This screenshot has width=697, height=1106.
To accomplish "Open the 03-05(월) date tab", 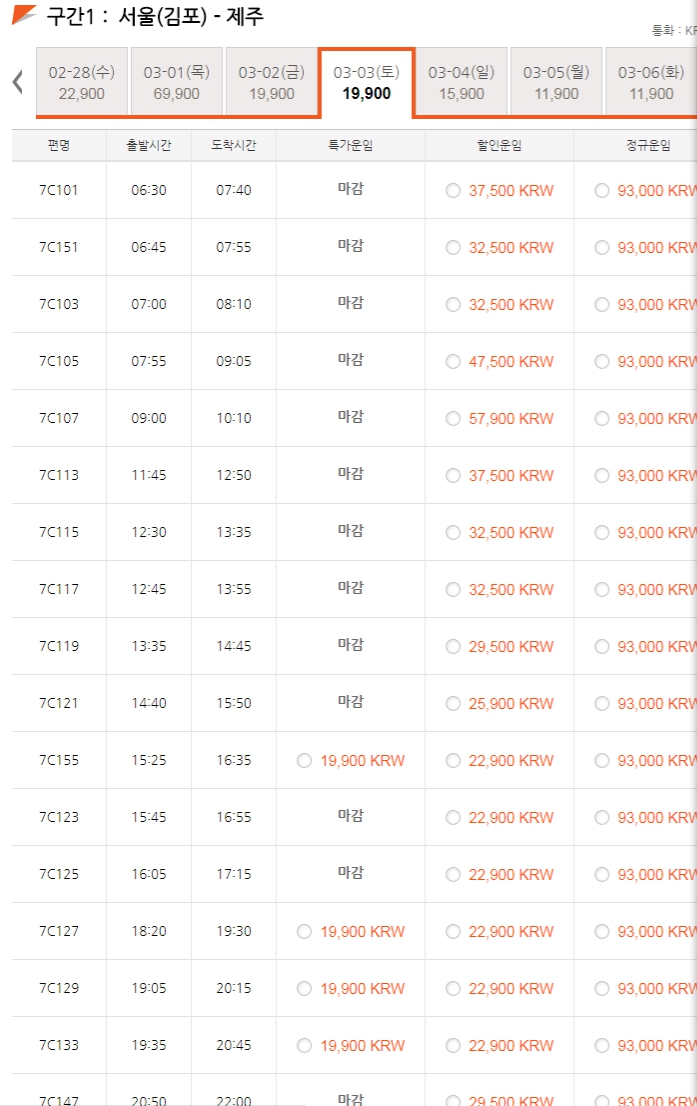I will [556, 82].
